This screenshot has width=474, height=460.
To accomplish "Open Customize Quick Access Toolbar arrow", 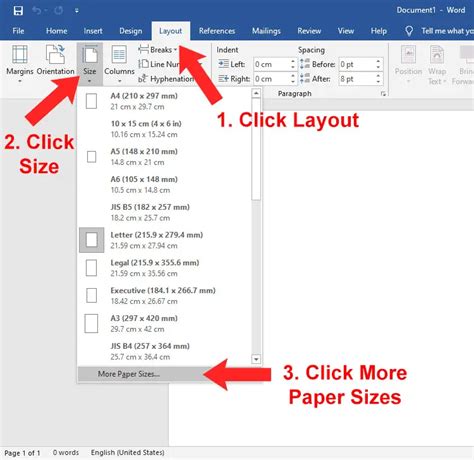I will [77, 11].
